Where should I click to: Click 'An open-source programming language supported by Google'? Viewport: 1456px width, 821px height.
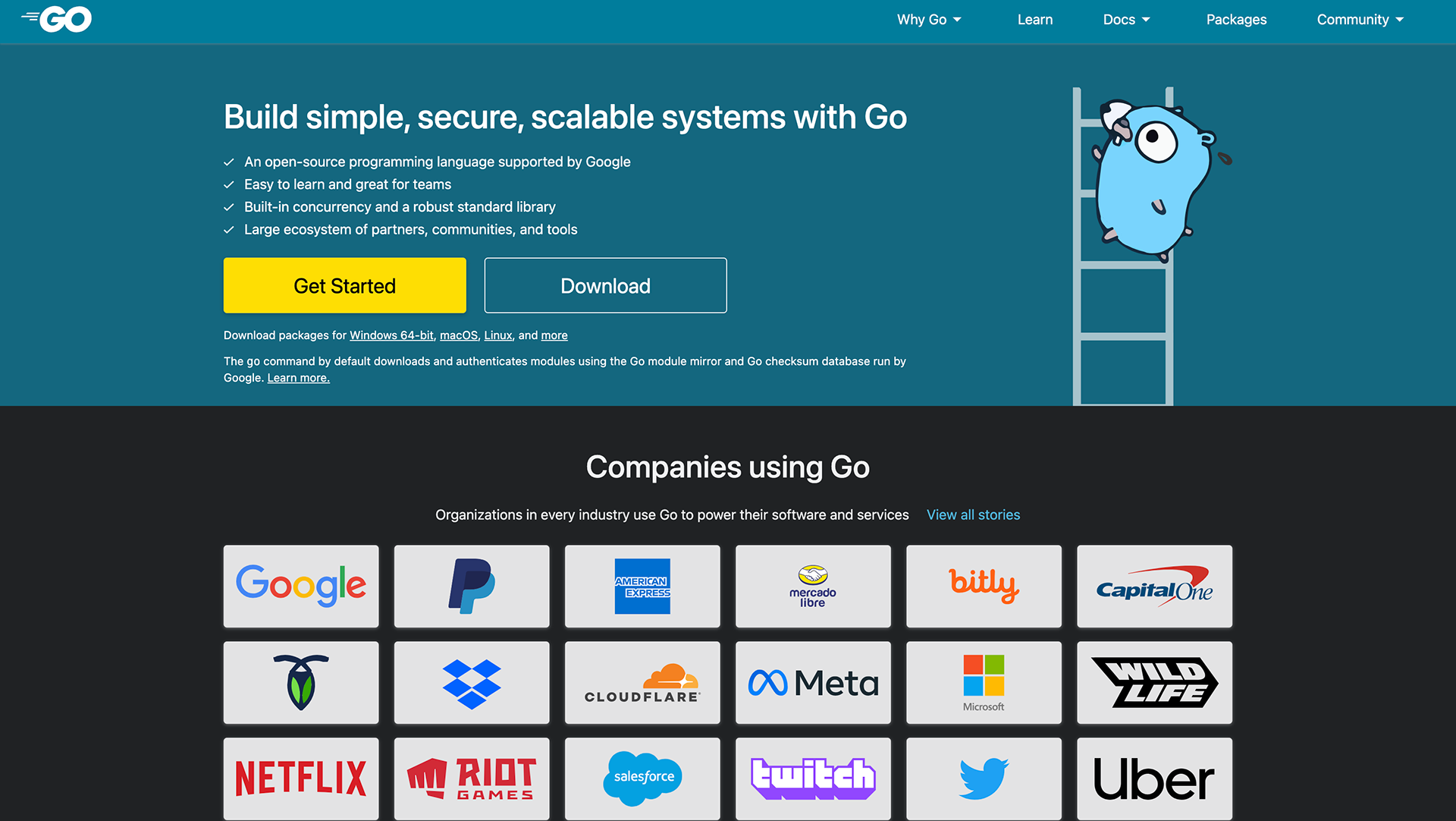point(438,162)
